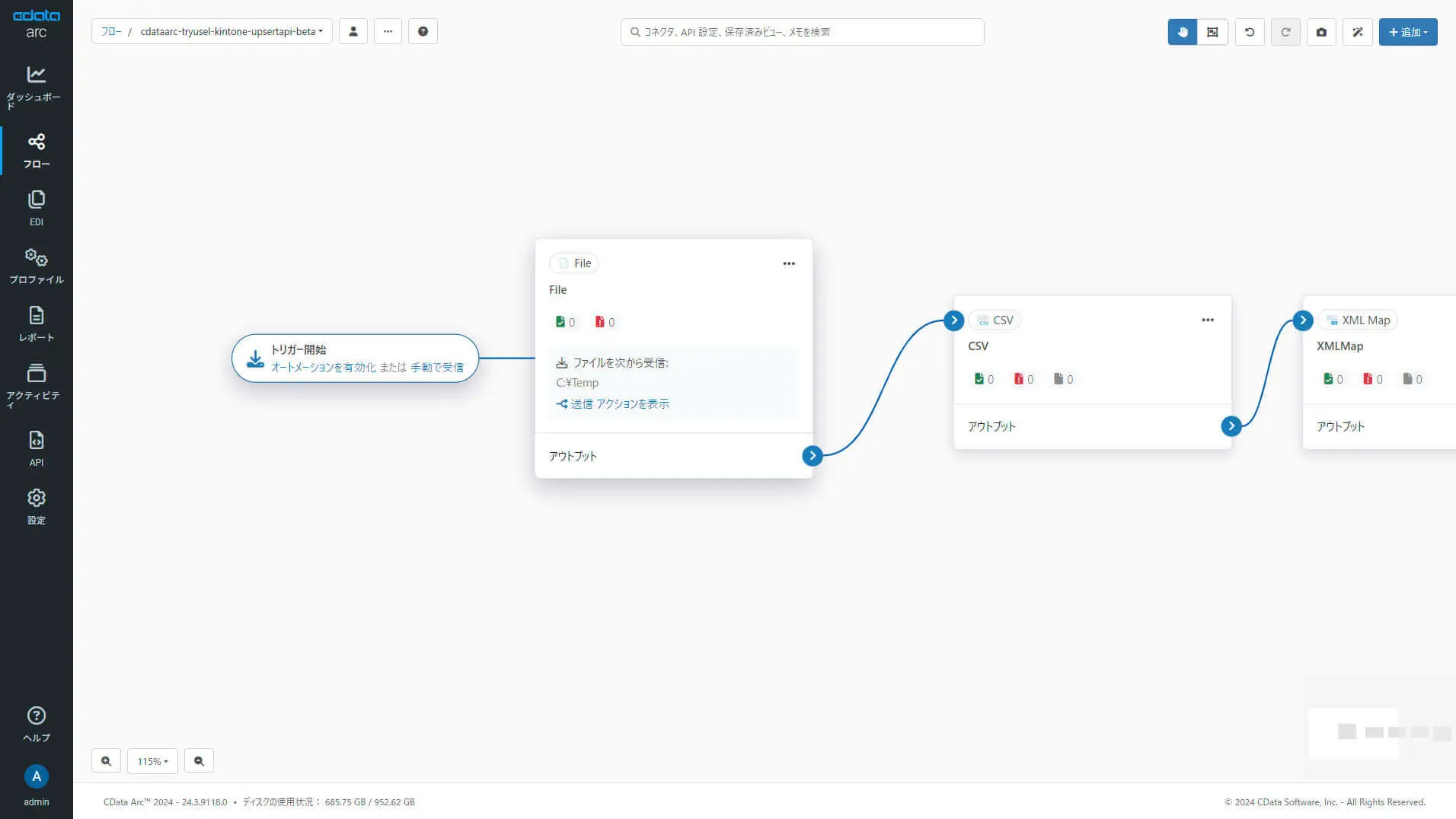Viewport: 1456px width, 819px height.
Task: Open the cdataarc-tryusel-kintone-upsertapi-beta workspace dropdown
Action: tap(231, 31)
